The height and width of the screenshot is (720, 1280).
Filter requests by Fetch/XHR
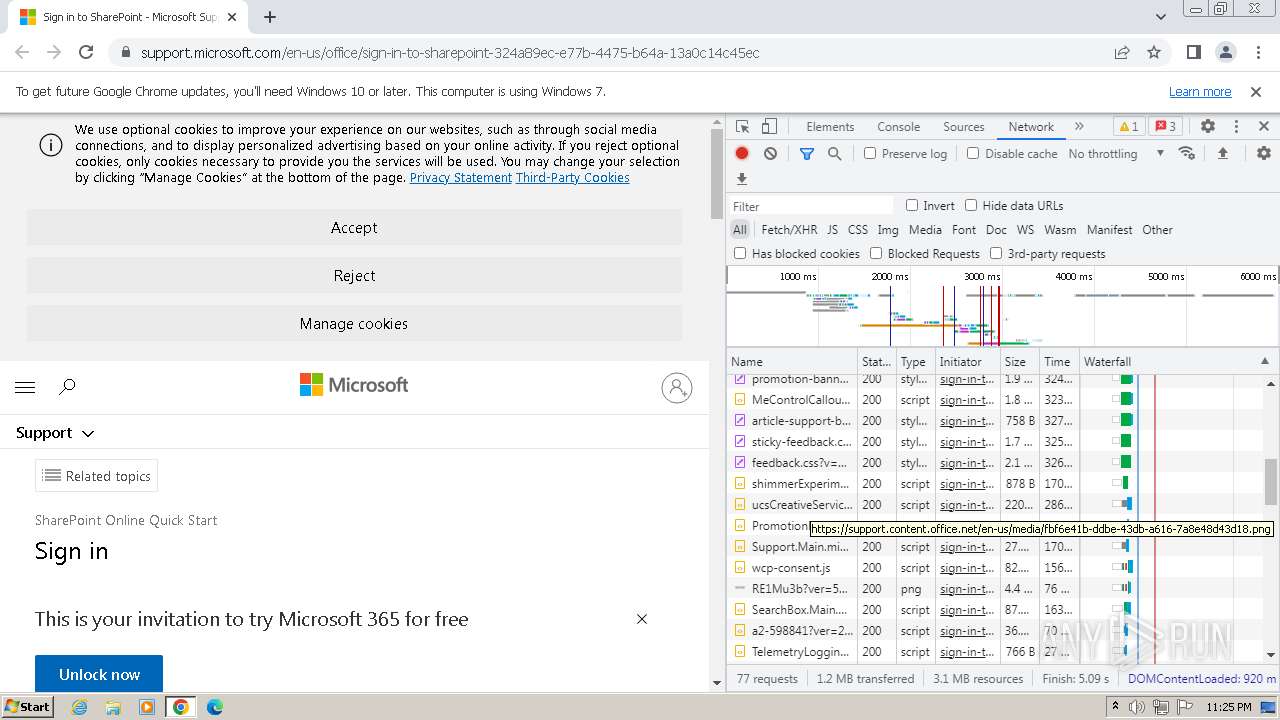789,230
